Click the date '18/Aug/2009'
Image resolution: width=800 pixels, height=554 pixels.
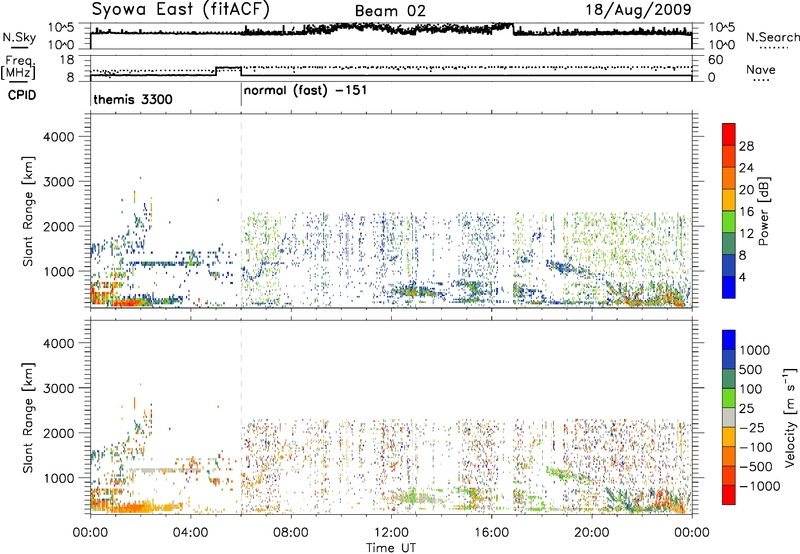point(638,9)
